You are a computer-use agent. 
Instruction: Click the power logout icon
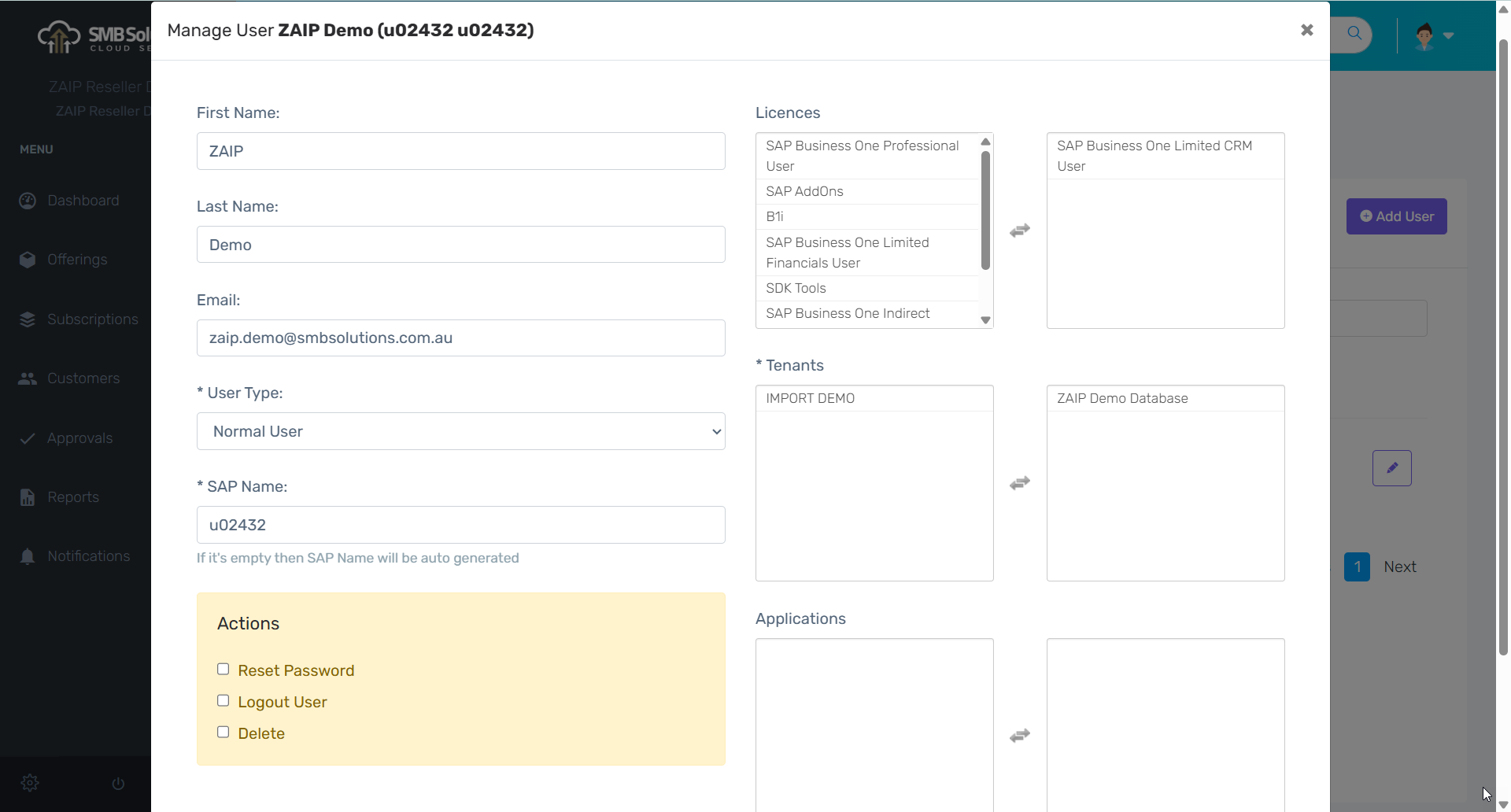pos(118,784)
